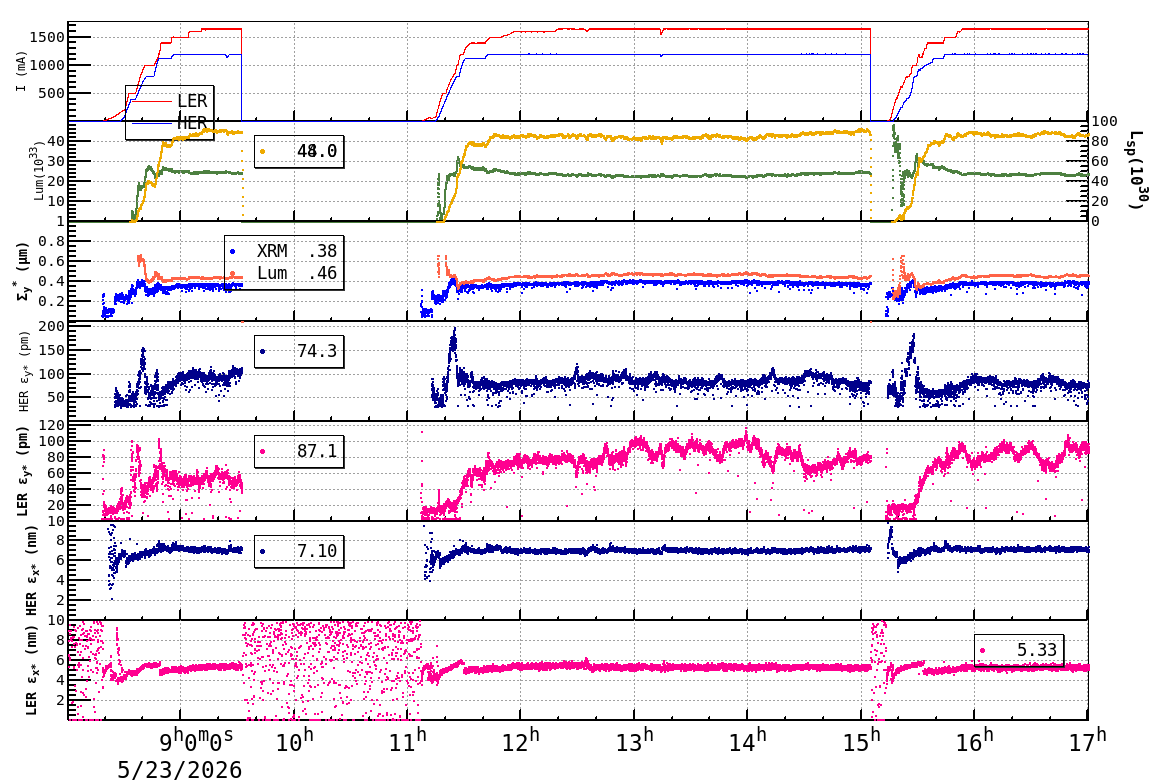Click the 5/23/2026 date label

[x=180, y=770]
